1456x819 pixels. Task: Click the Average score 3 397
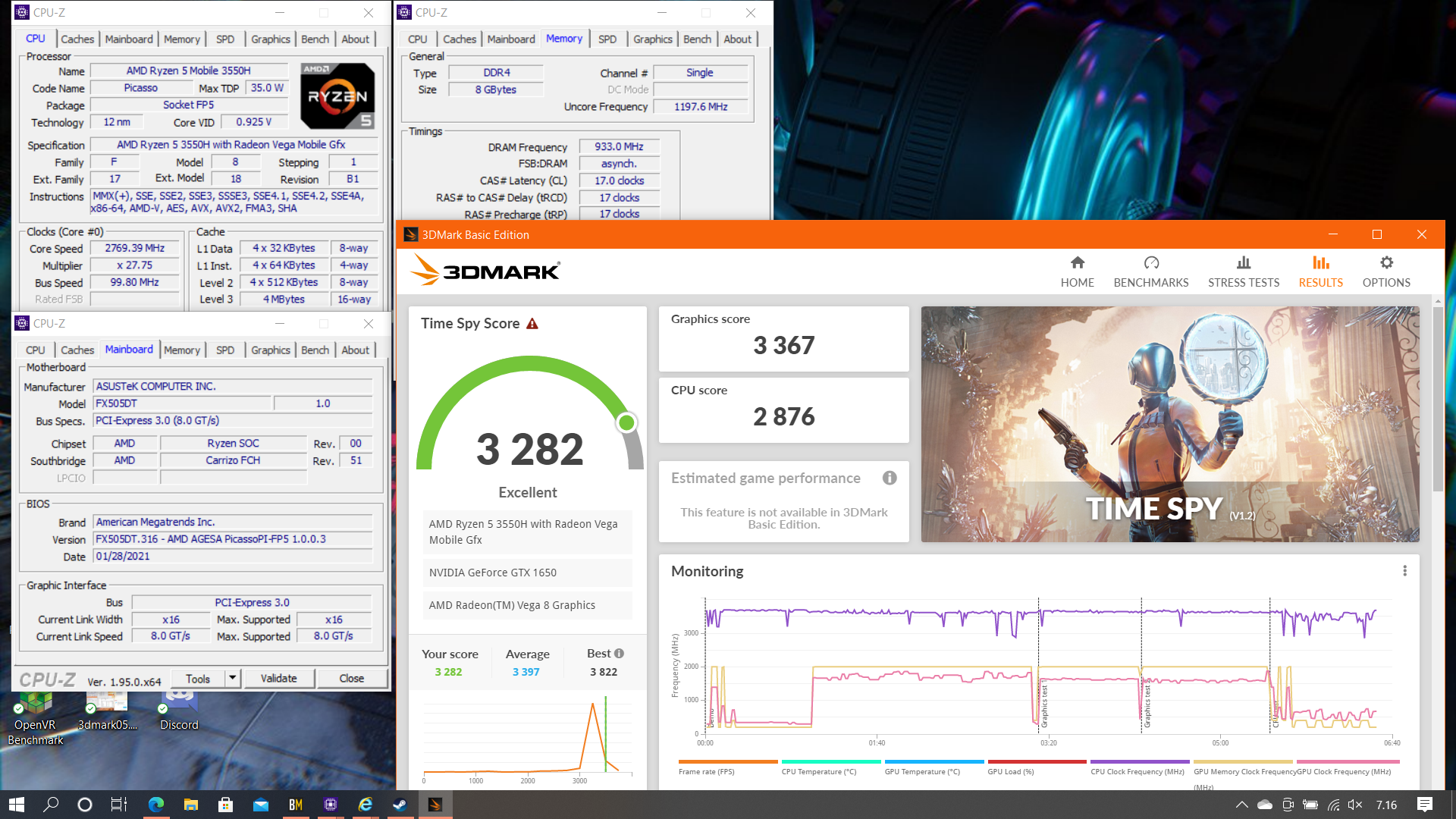click(x=526, y=672)
